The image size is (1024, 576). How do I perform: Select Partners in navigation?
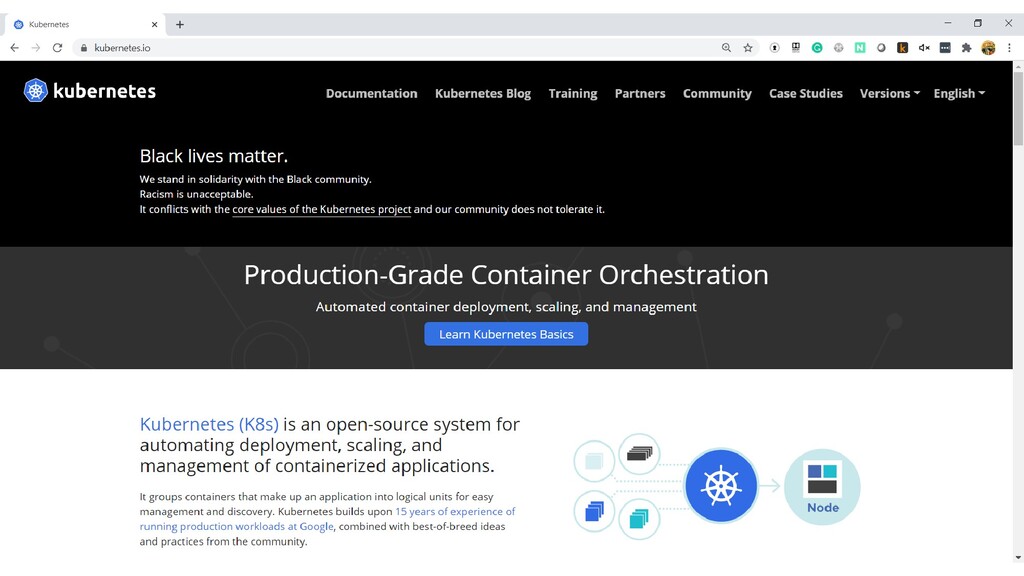[640, 93]
